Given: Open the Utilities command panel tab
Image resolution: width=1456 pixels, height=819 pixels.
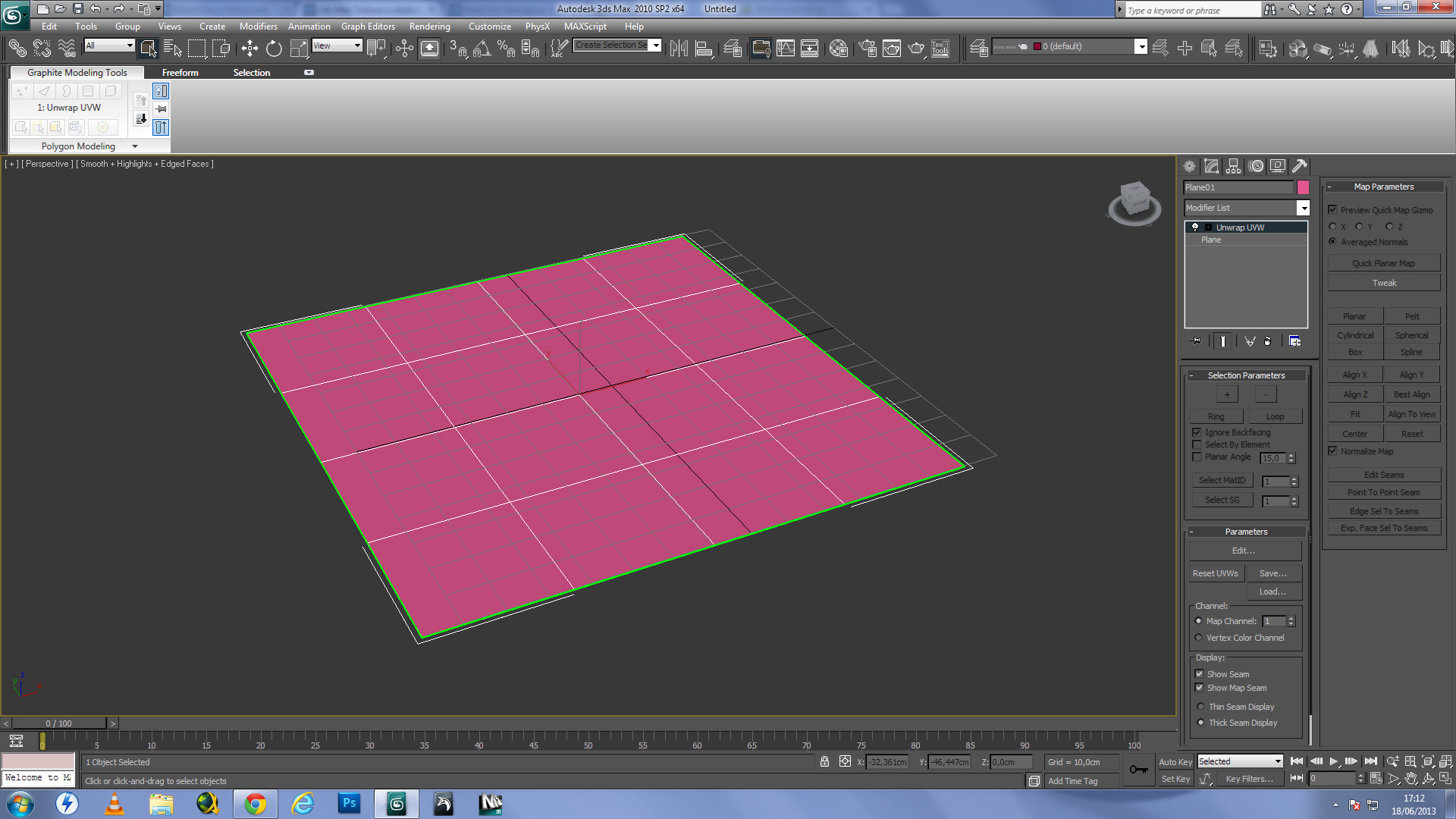Looking at the screenshot, I should [x=1300, y=166].
